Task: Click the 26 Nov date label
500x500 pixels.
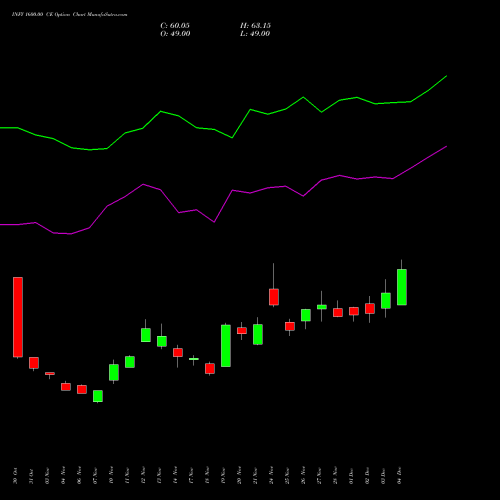Action: pyautogui.click(x=303, y=476)
